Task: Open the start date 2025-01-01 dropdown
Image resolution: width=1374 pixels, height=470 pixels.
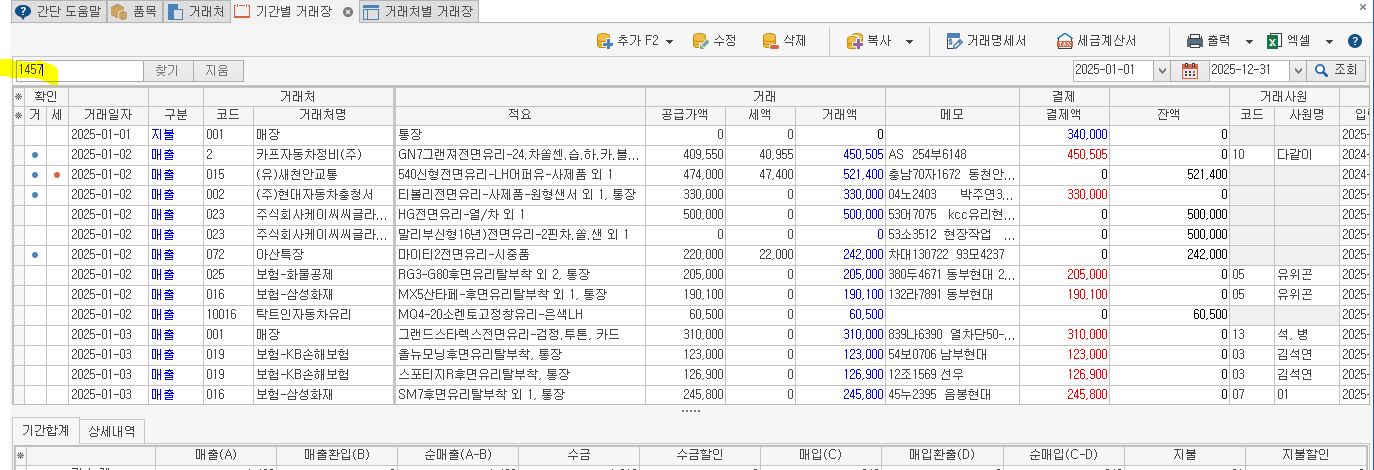Action: (1160, 71)
